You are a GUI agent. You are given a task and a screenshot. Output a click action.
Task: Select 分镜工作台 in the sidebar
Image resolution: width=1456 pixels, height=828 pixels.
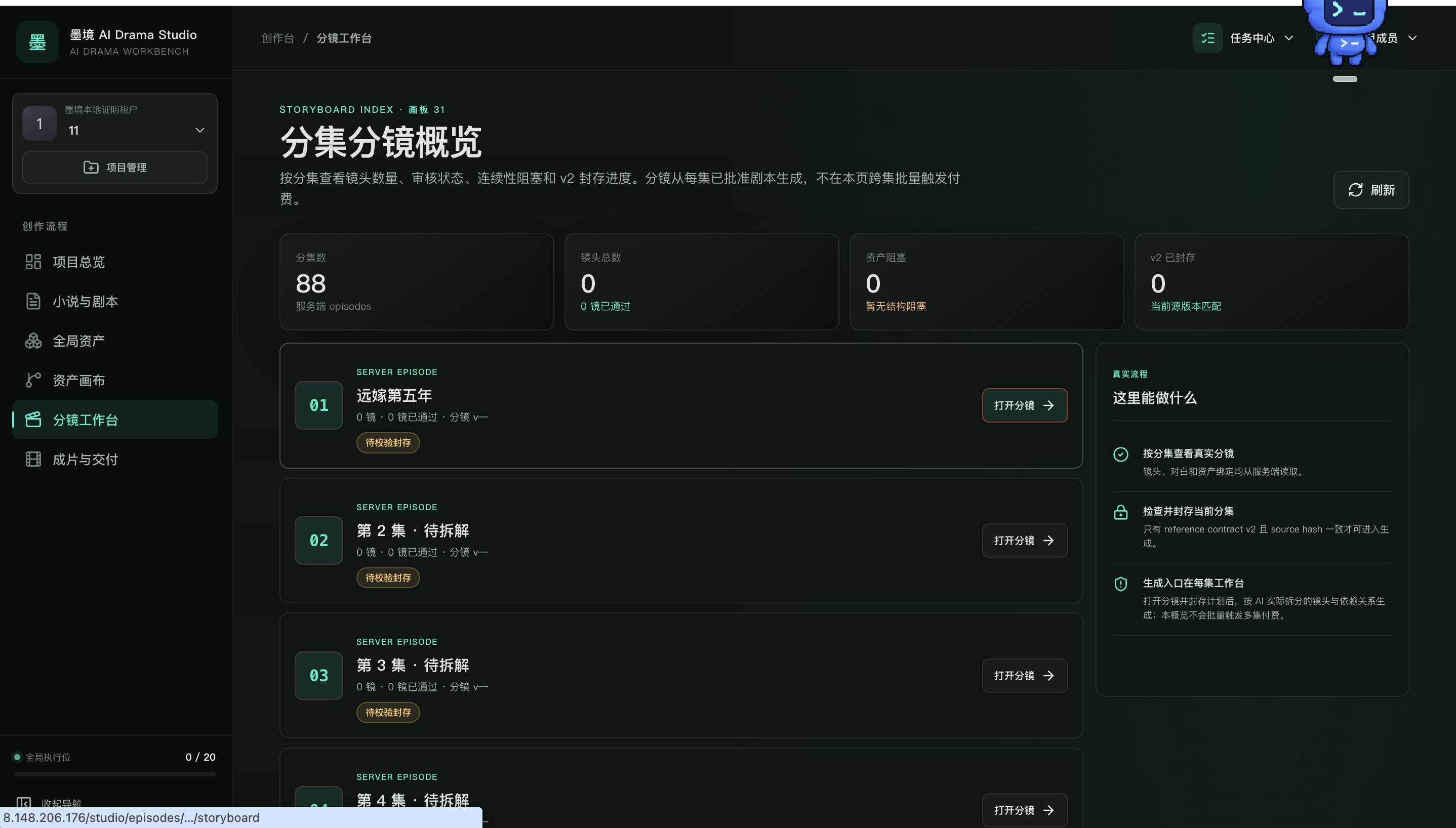click(x=115, y=420)
